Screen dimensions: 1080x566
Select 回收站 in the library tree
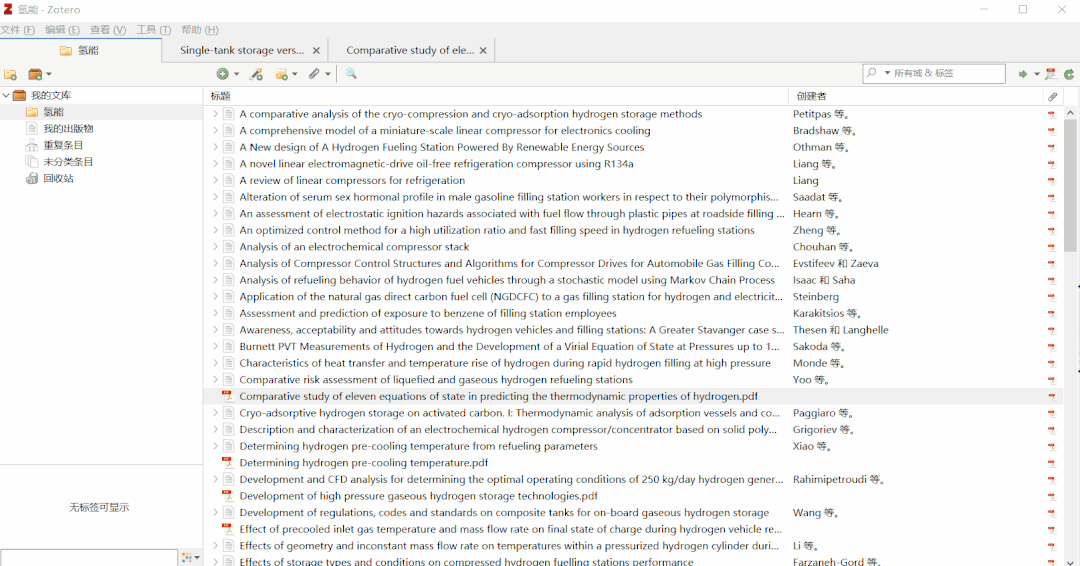tap(58, 179)
